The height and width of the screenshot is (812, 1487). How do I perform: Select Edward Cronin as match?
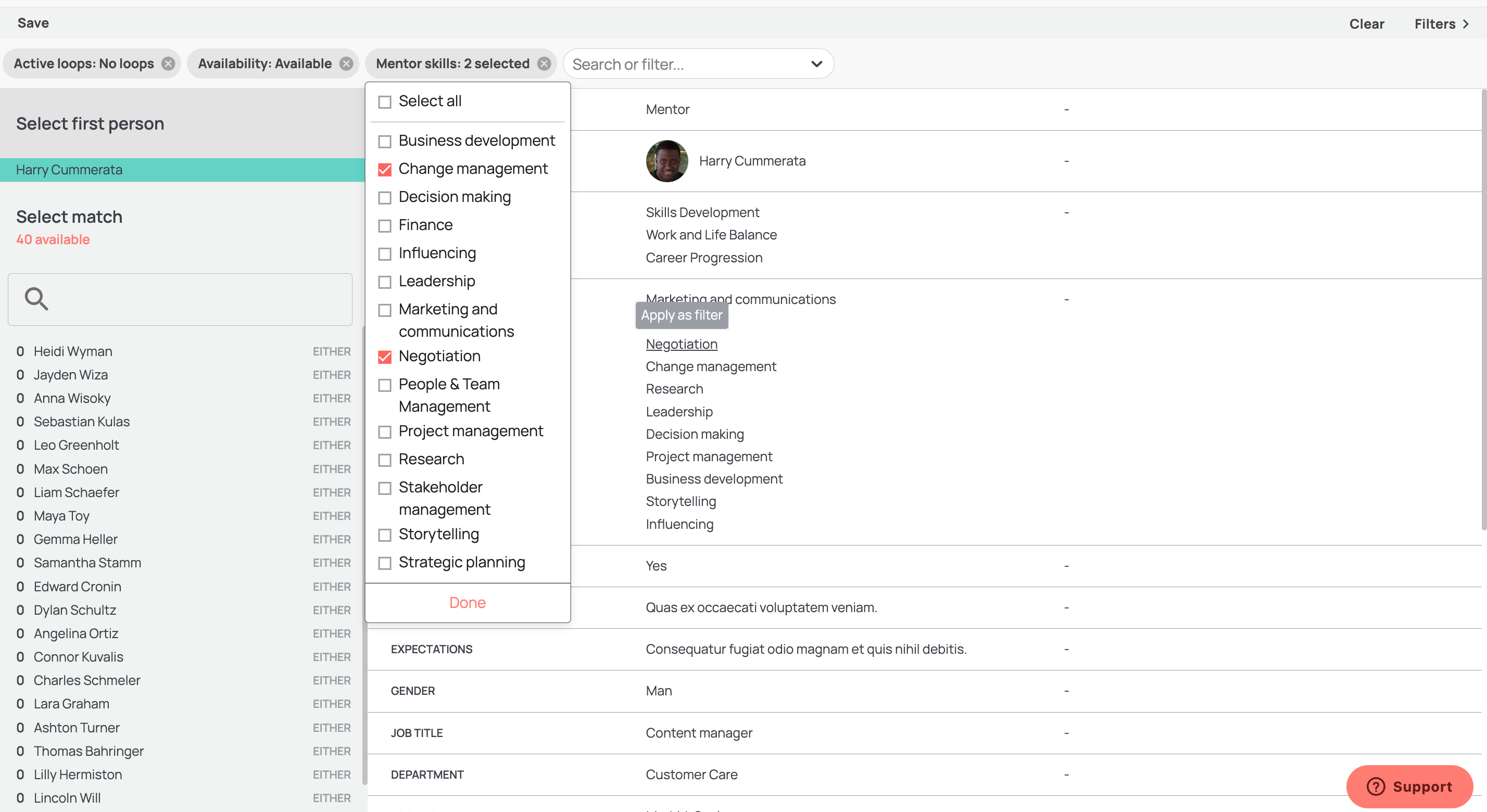pos(183,587)
